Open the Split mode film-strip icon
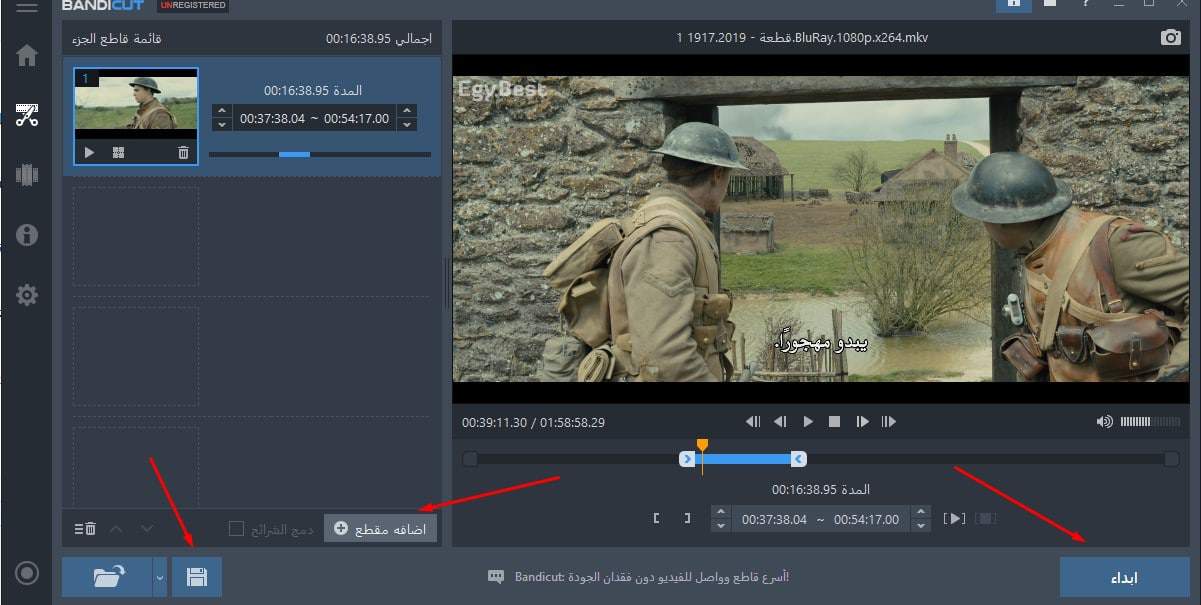Image resolution: width=1201 pixels, height=605 pixels. (27, 175)
